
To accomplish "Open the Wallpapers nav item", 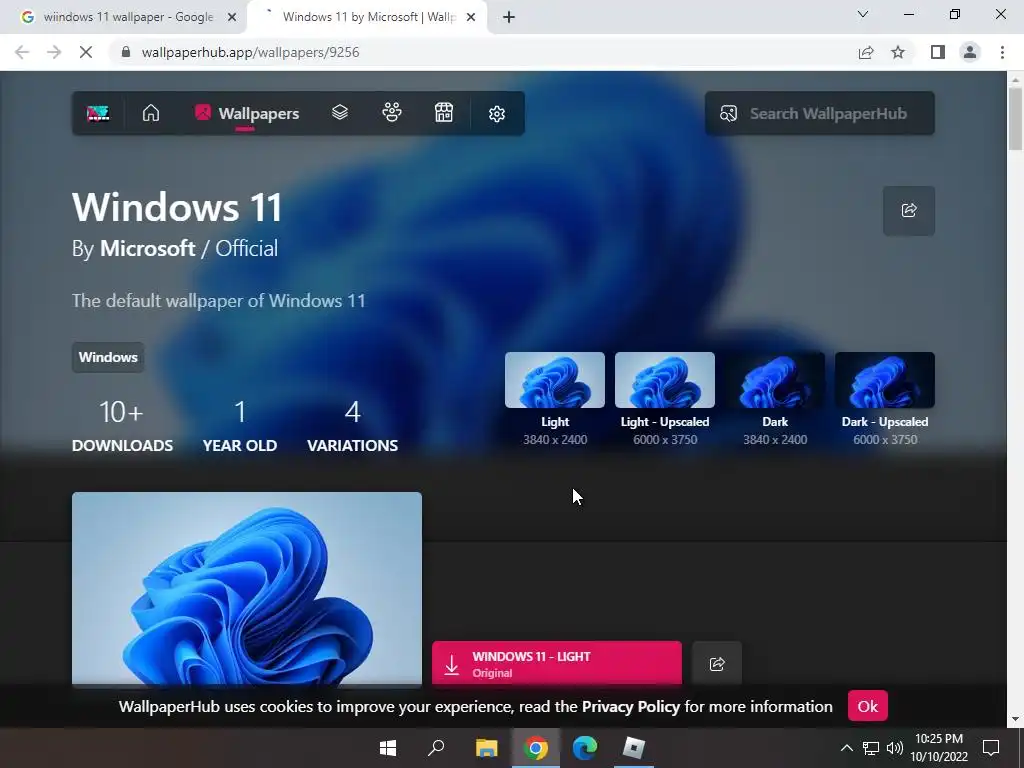I will coord(247,114).
